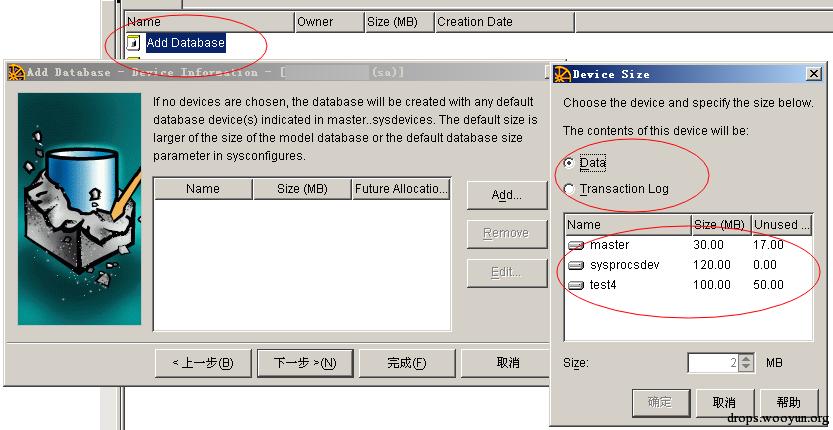Go back with the 上一步 button
This screenshot has height=430, width=833.
point(202,363)
